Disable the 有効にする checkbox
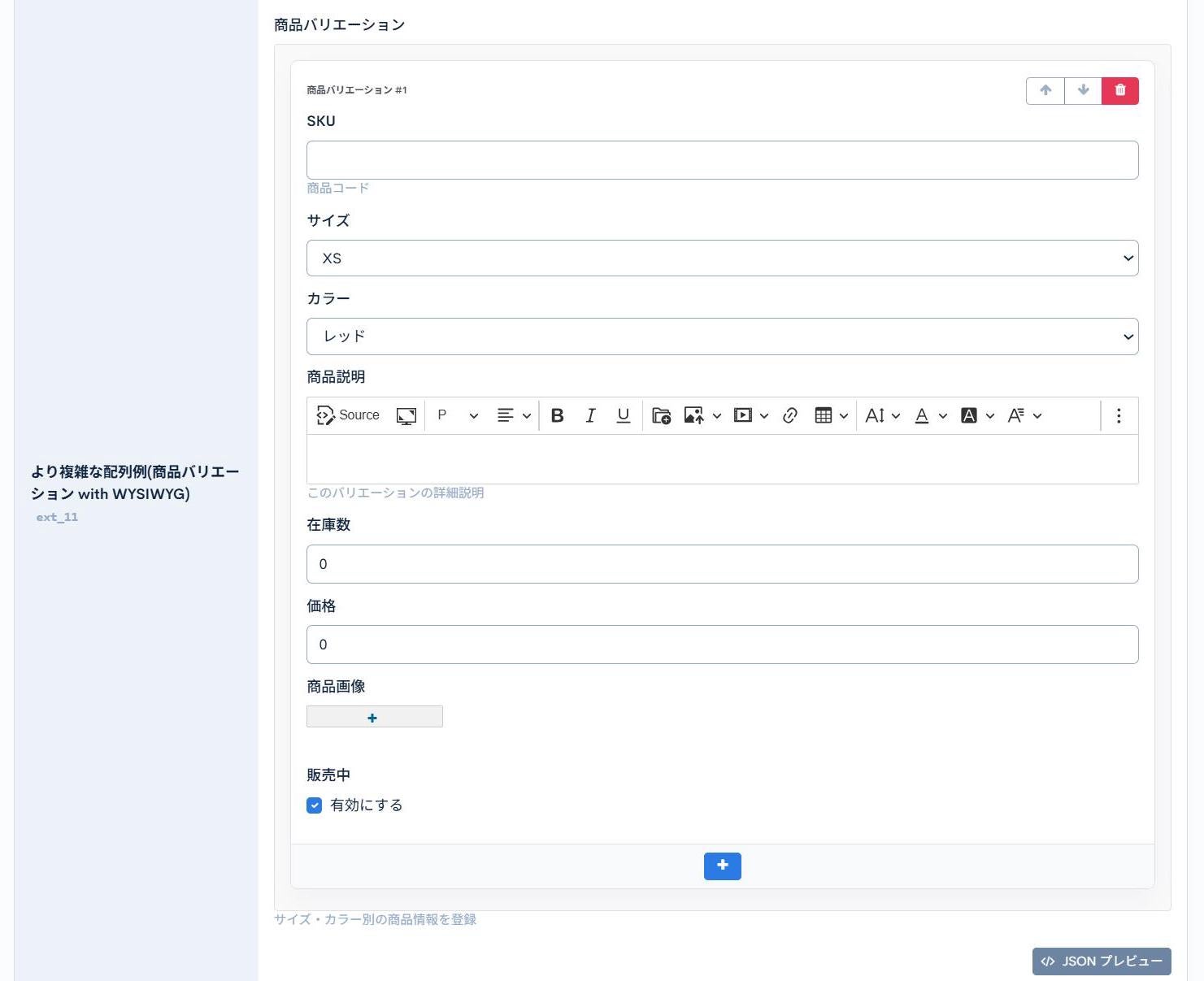The image size is (1204, 981). [x=314, y=805]
